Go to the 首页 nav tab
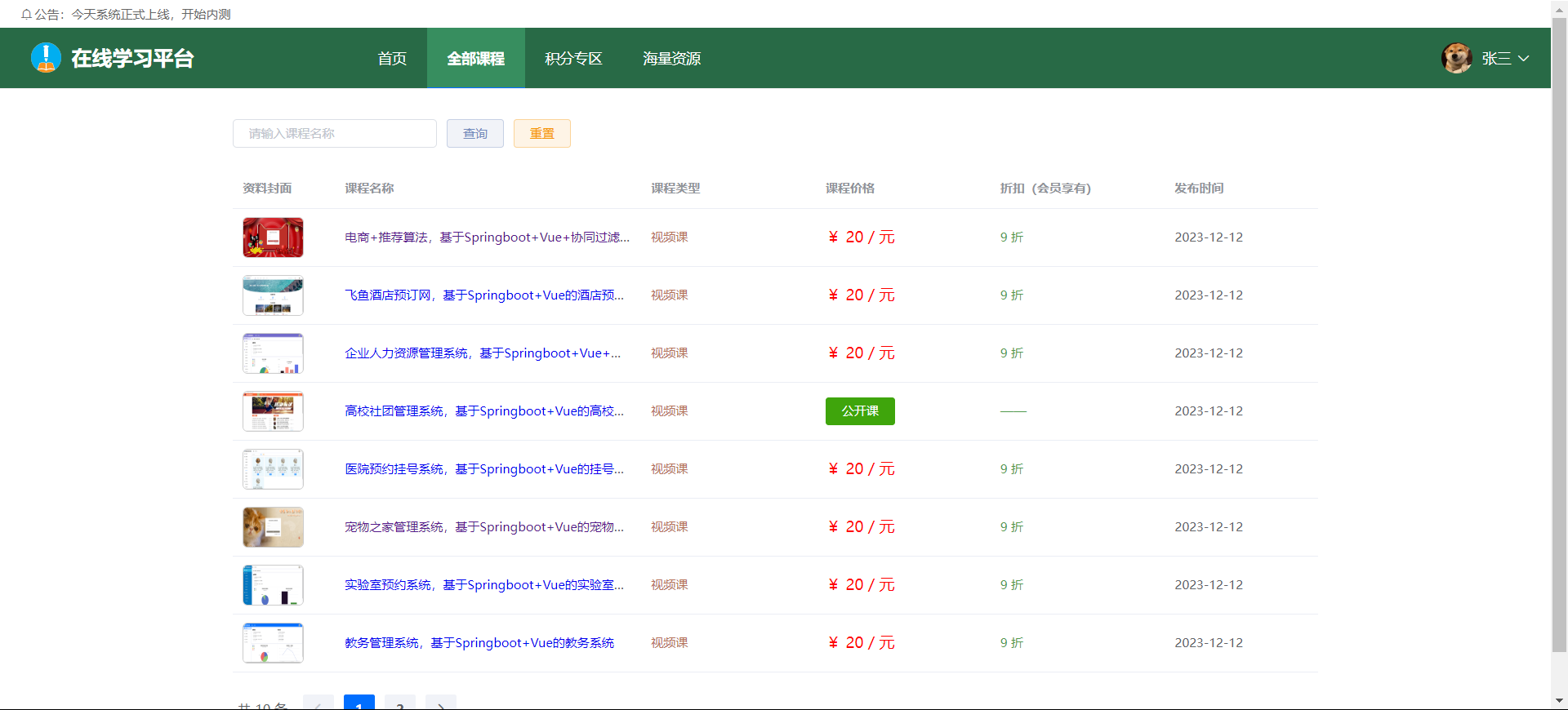 click(x=392, y=58)
